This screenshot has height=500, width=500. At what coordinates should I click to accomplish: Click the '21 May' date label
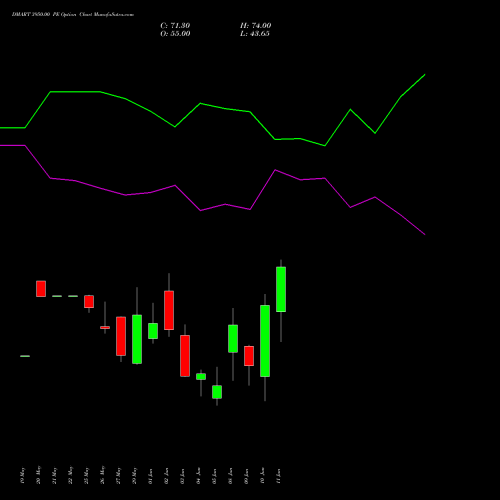[54, 475]
